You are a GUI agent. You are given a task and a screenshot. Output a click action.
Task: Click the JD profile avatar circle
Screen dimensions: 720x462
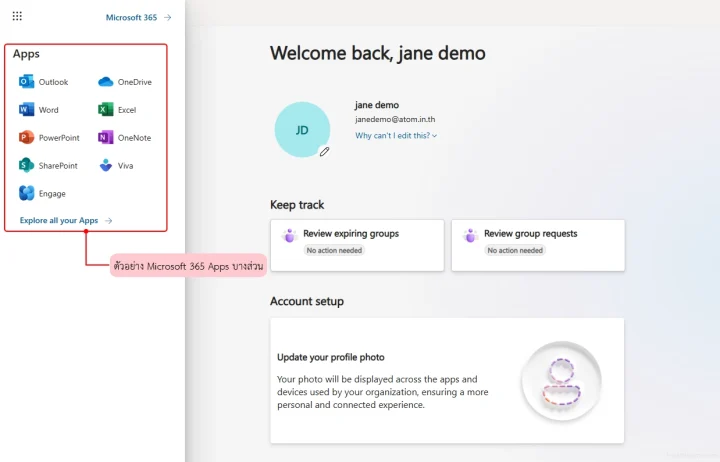pos(302,130)
